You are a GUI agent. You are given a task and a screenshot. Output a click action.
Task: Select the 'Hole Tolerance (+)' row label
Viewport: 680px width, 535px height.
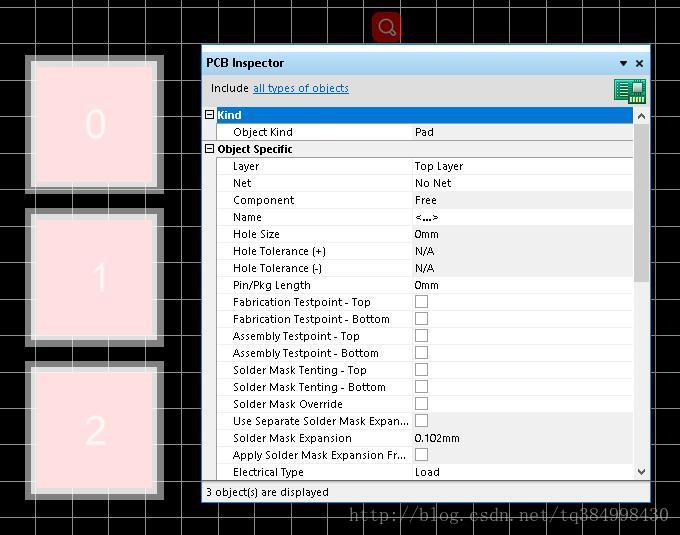tap(279, 251)
